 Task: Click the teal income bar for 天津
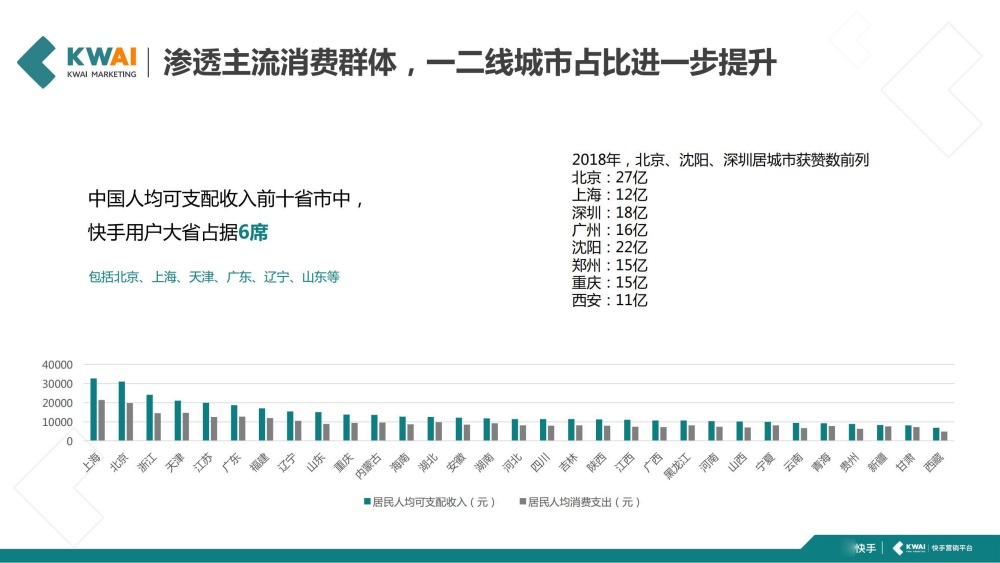pyautogui.click(x=178, y=421)
